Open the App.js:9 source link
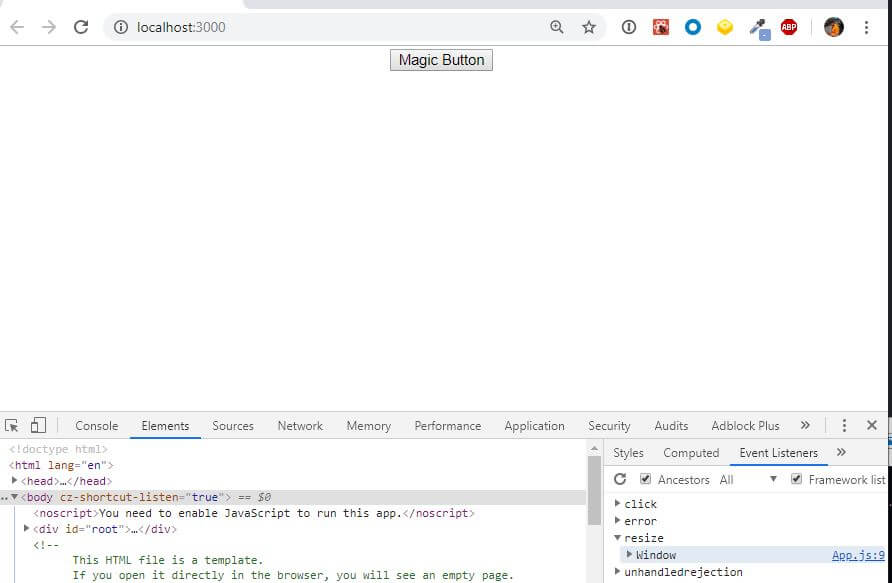The width and height of the screenshot is (892, 583). tap(858, 555)
